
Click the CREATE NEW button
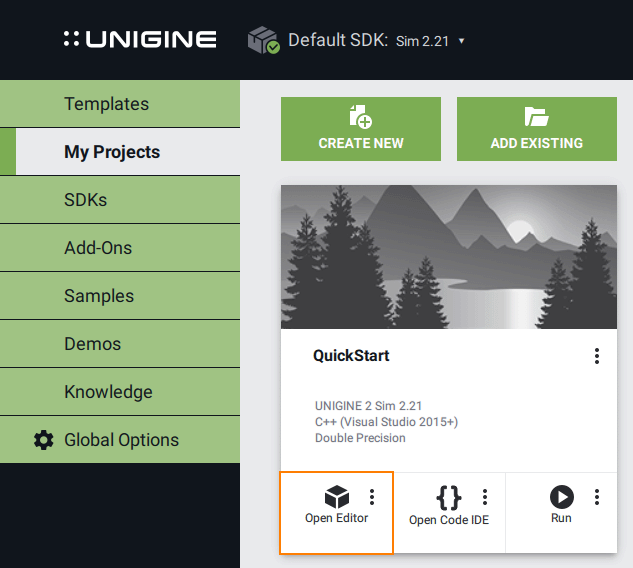[361, 129]
